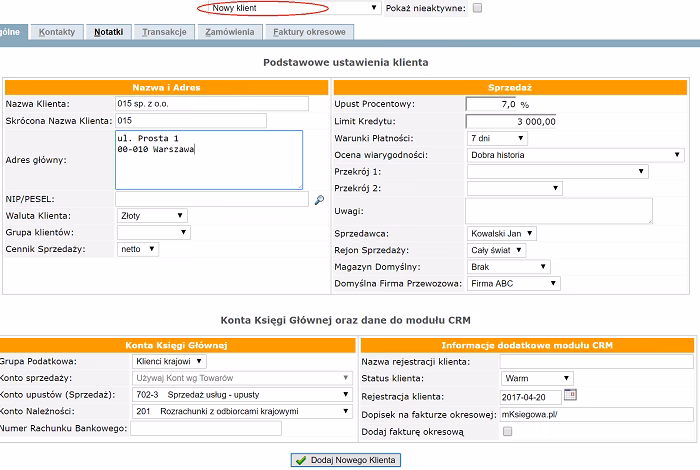Image resolution: width=700 pixels, height=470 pixels.
Task: Expand the Sprzedawca dropdown showing Kowalski Jan
Action: tap(502, 233)
